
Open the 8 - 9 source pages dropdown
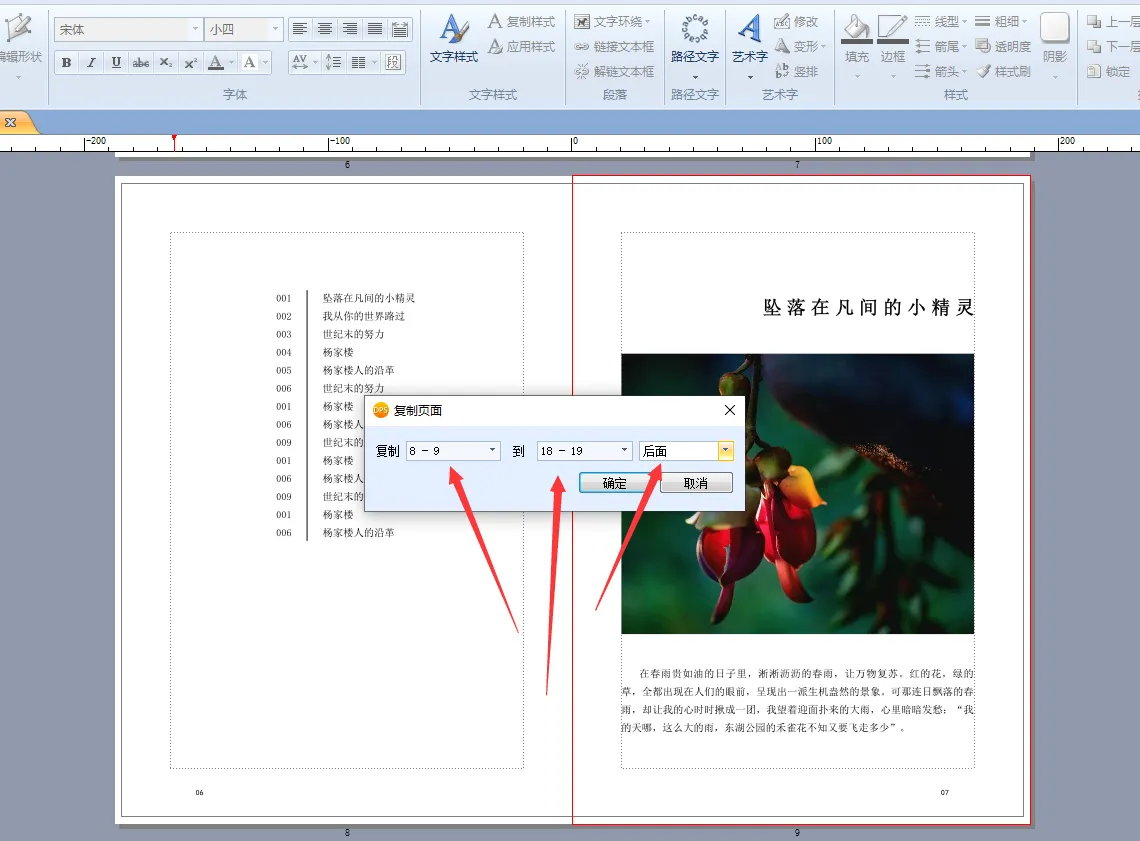point(492,451)
